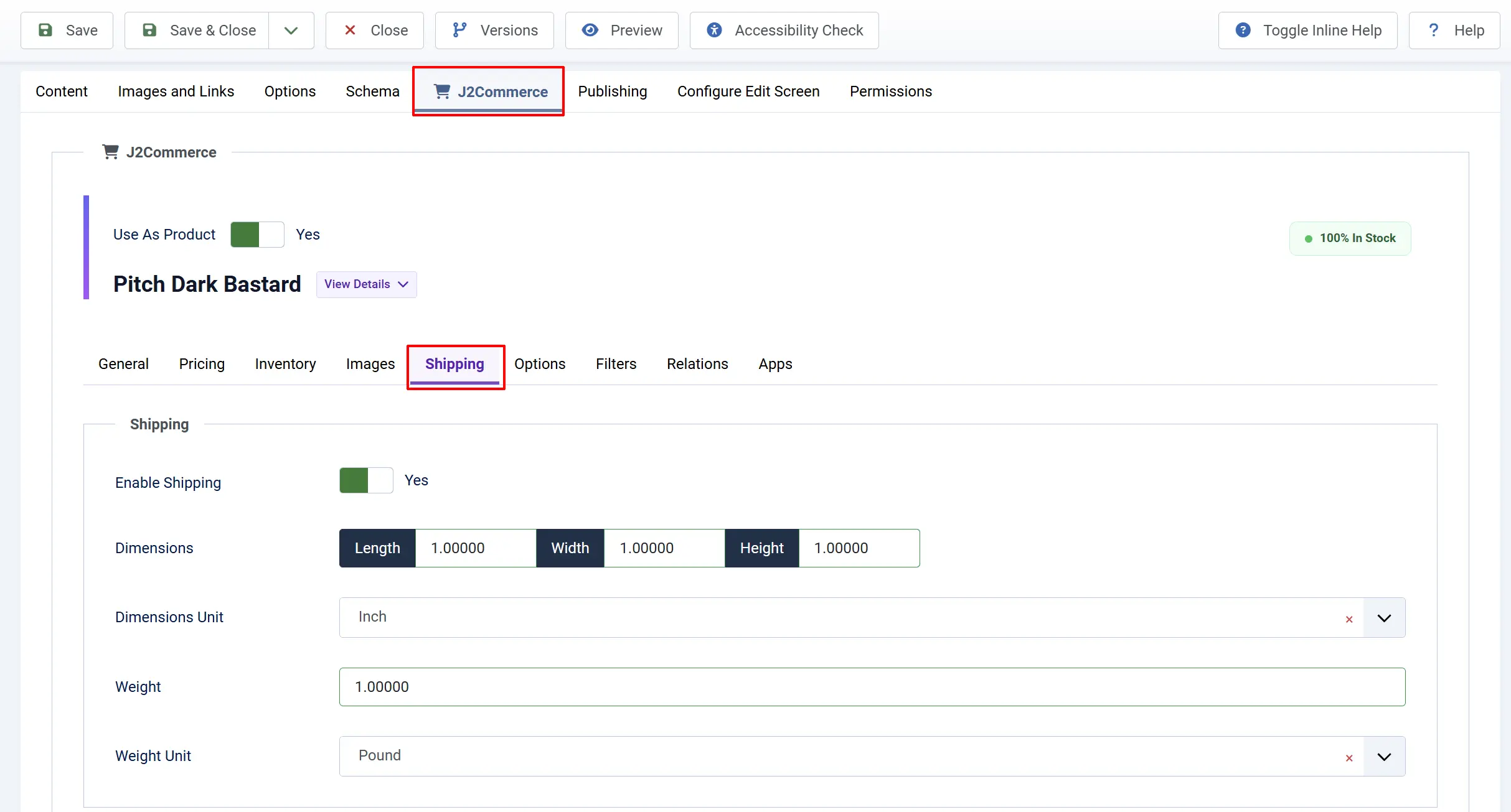1511x812 pixels.
Task: Click the Save button
Action: click(x=67, y=30)
